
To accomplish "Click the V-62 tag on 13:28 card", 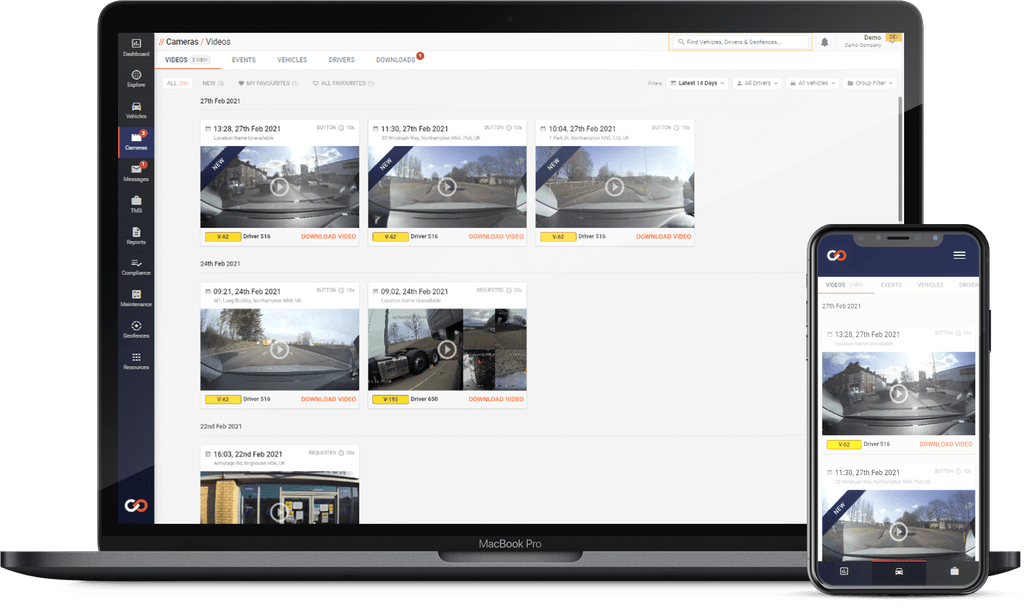I will click(223, 236).
